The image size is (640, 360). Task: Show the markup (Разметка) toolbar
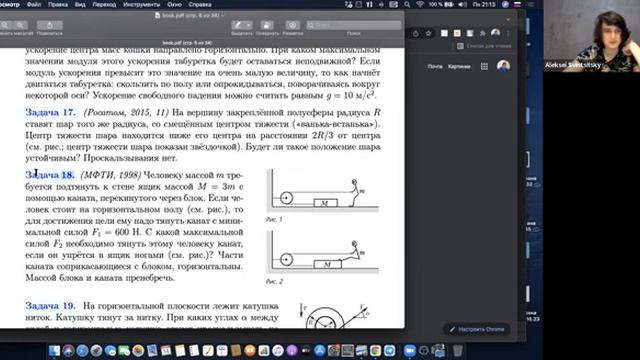pos(292,25)
